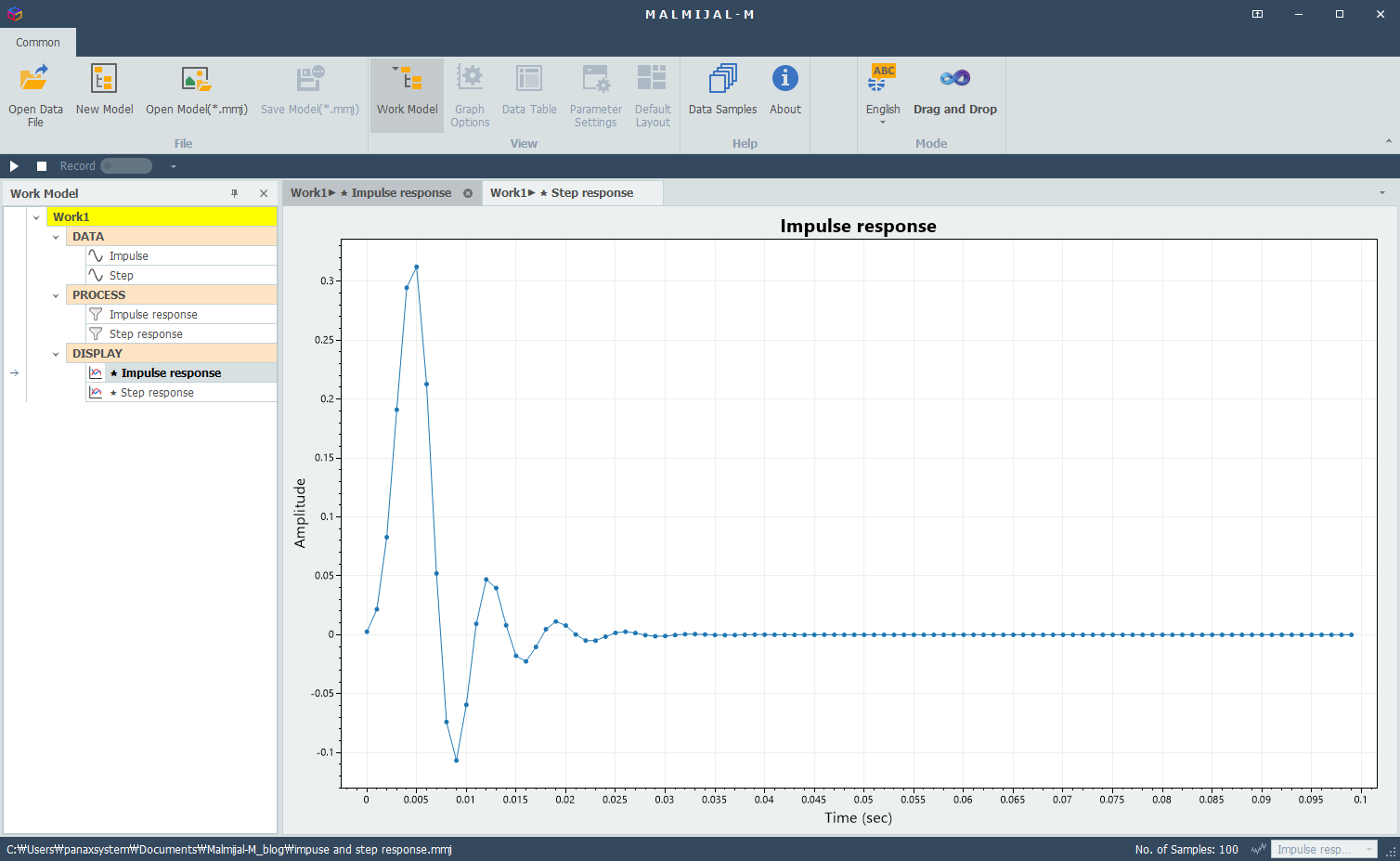1400x861 pixels.
Task: Select the Step data item
Action: (181, 275)
